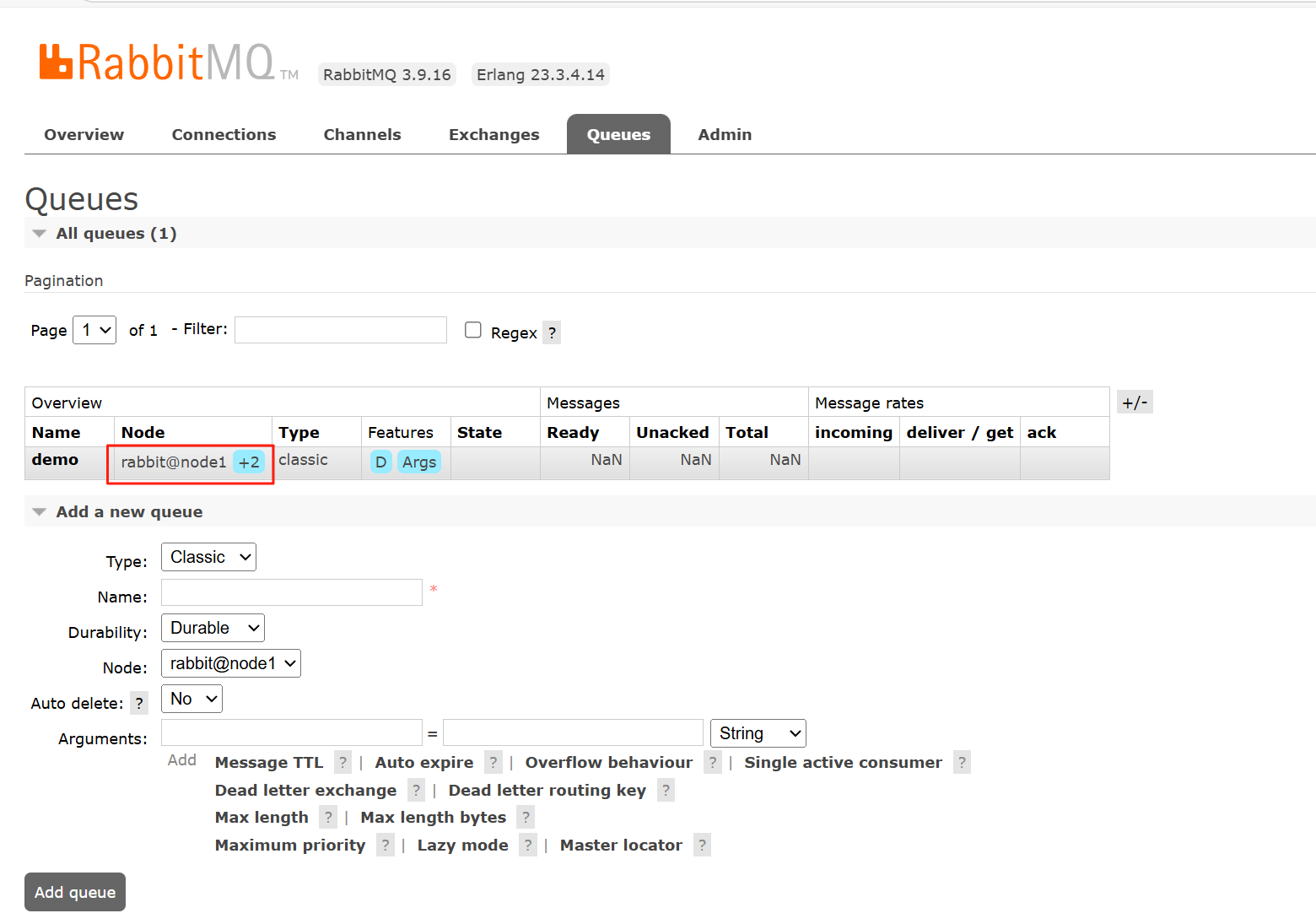Show help for Maximum priority

click(x=385, y=845)
